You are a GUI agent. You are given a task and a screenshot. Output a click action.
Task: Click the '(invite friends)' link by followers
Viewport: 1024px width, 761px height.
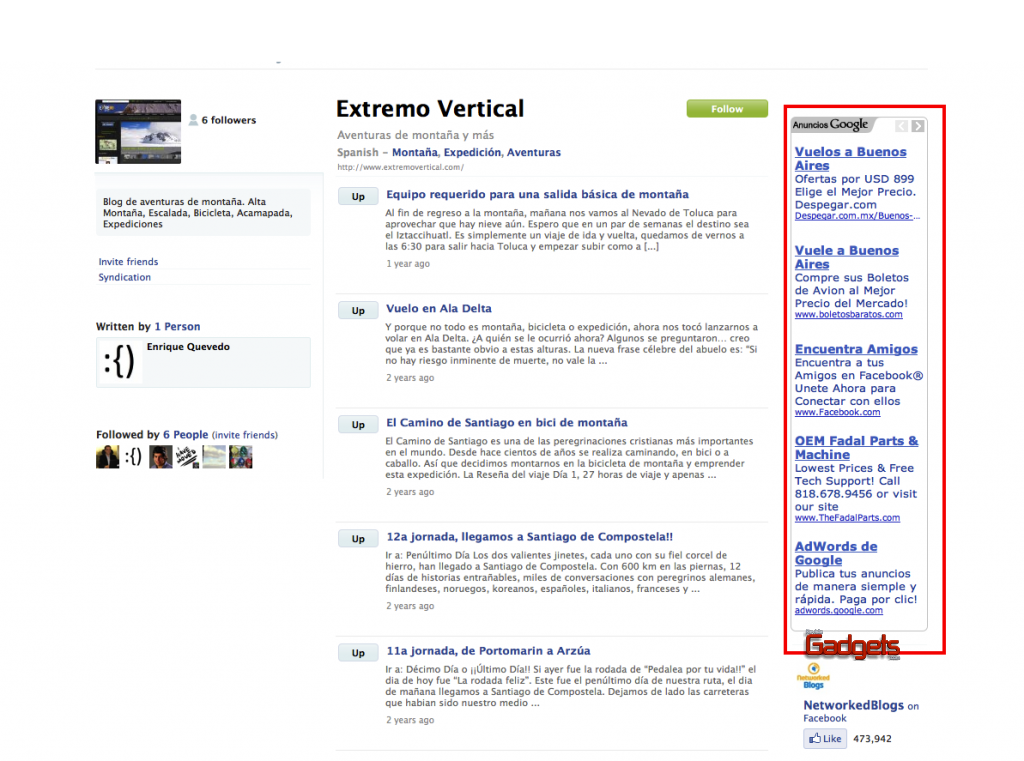tap(245, 435)
